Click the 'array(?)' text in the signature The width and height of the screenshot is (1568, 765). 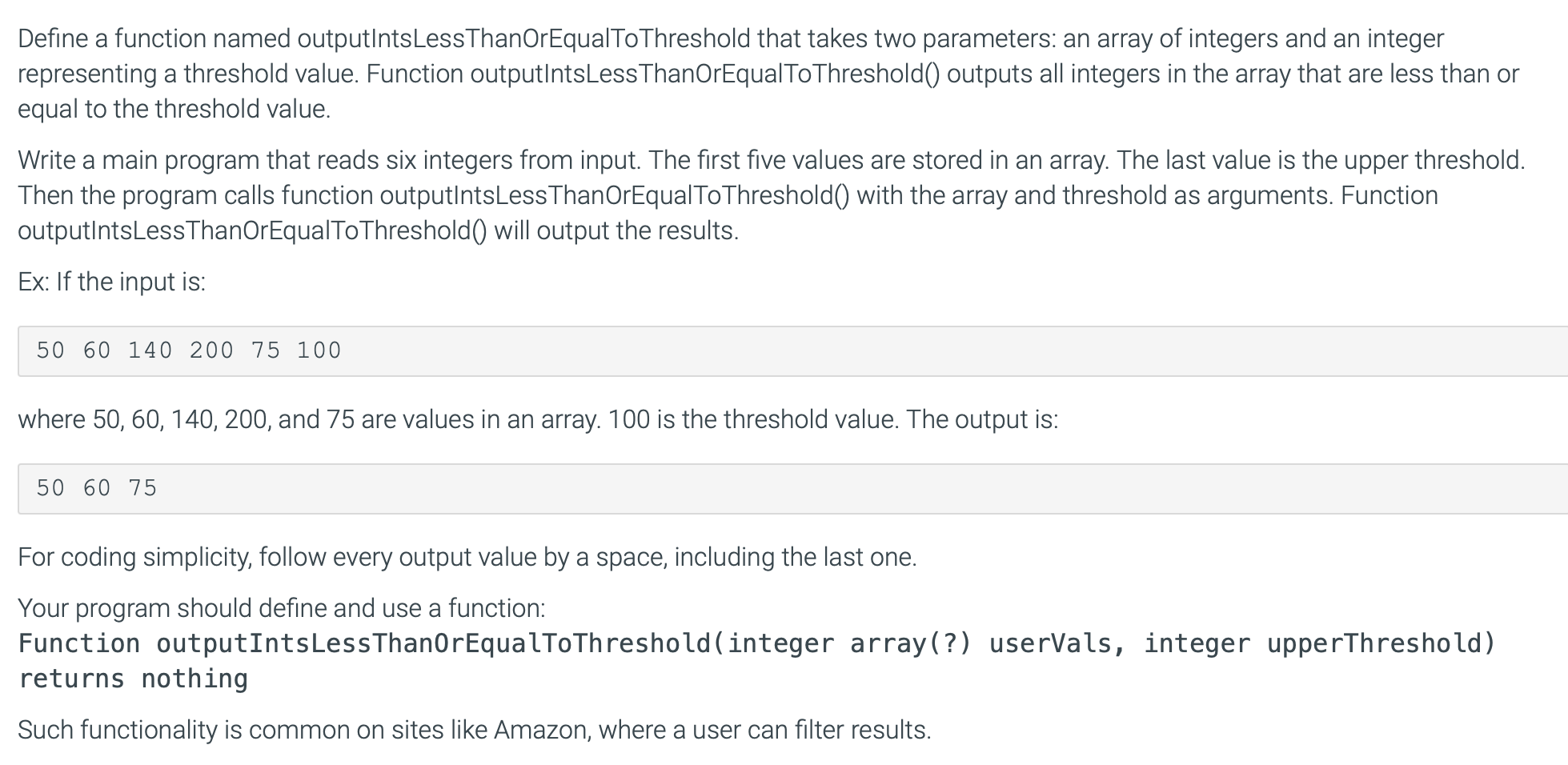click(911, 643)
